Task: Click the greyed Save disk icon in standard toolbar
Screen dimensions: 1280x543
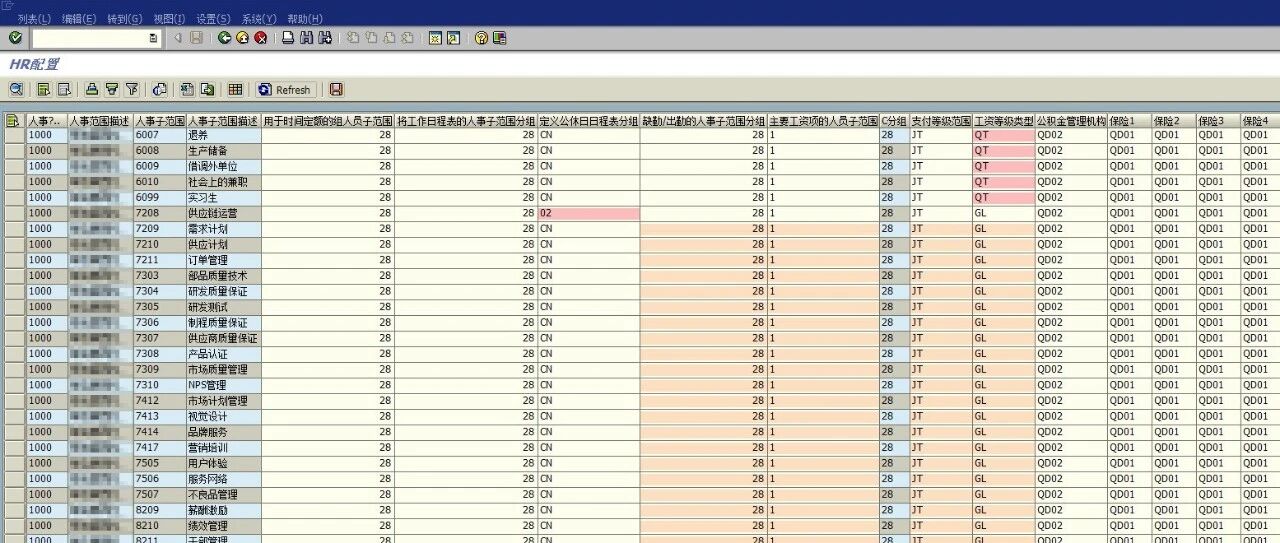Action: click(196, 38)
